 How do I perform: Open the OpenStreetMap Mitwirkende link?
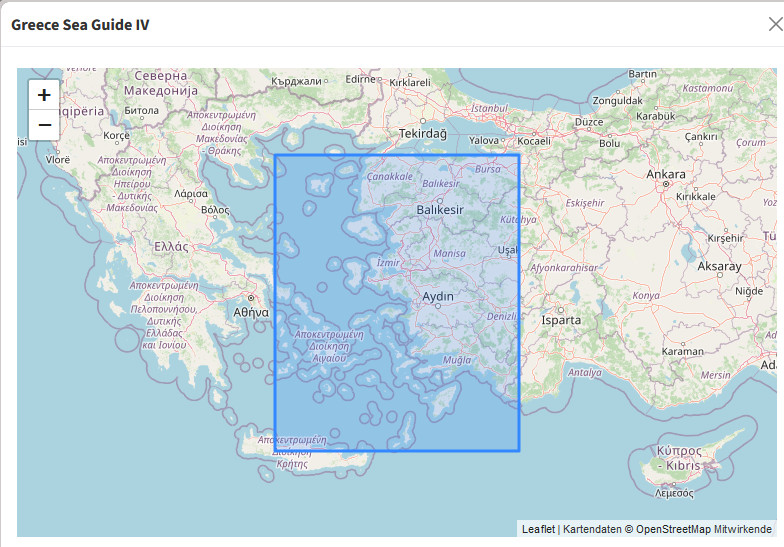pyautogui.click(x=703, y=529)
